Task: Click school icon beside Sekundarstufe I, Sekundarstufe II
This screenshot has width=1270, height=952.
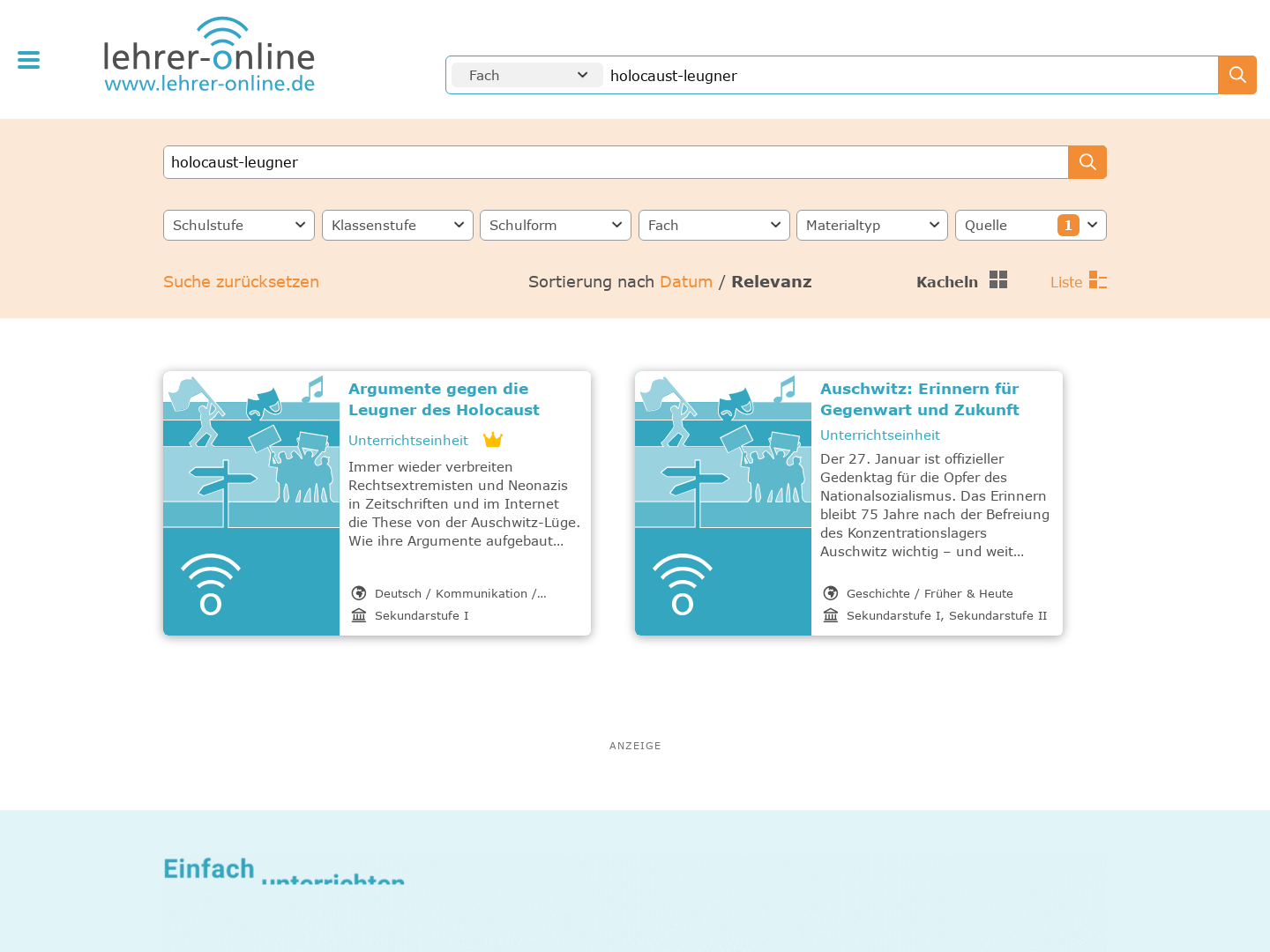Action: pyautogui.click(x=831, y=615)
